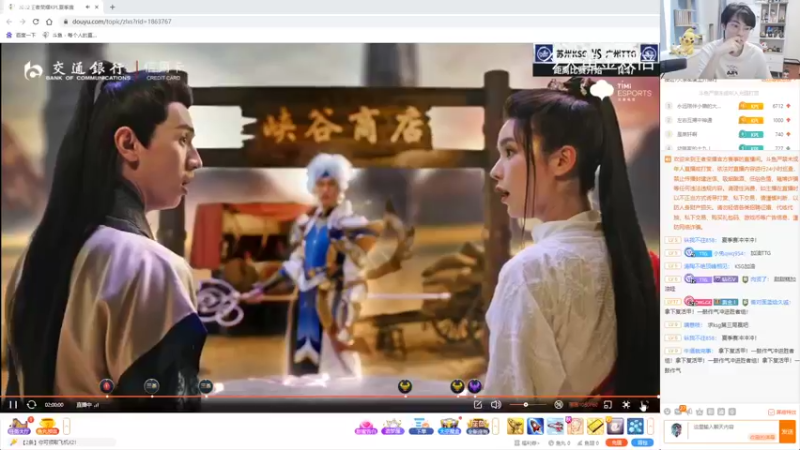Send the gold bar gift

click(x=595, y=426)
